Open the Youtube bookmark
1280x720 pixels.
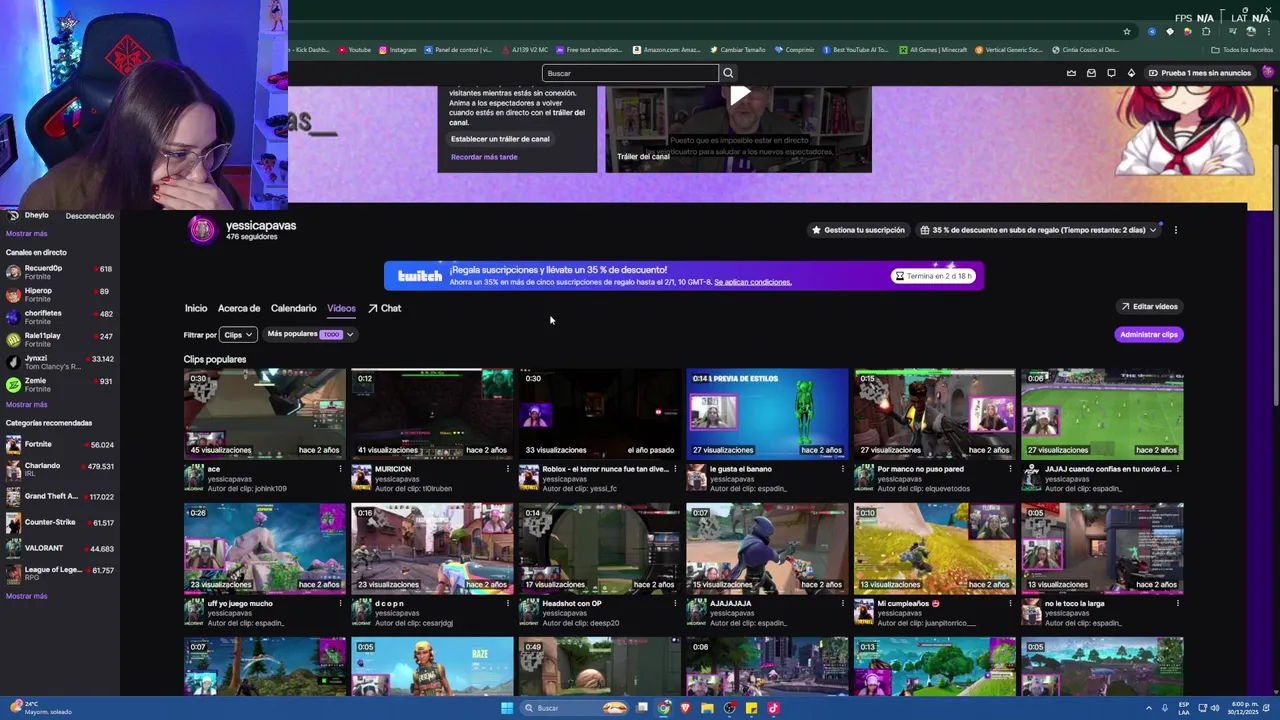point(354,50)
